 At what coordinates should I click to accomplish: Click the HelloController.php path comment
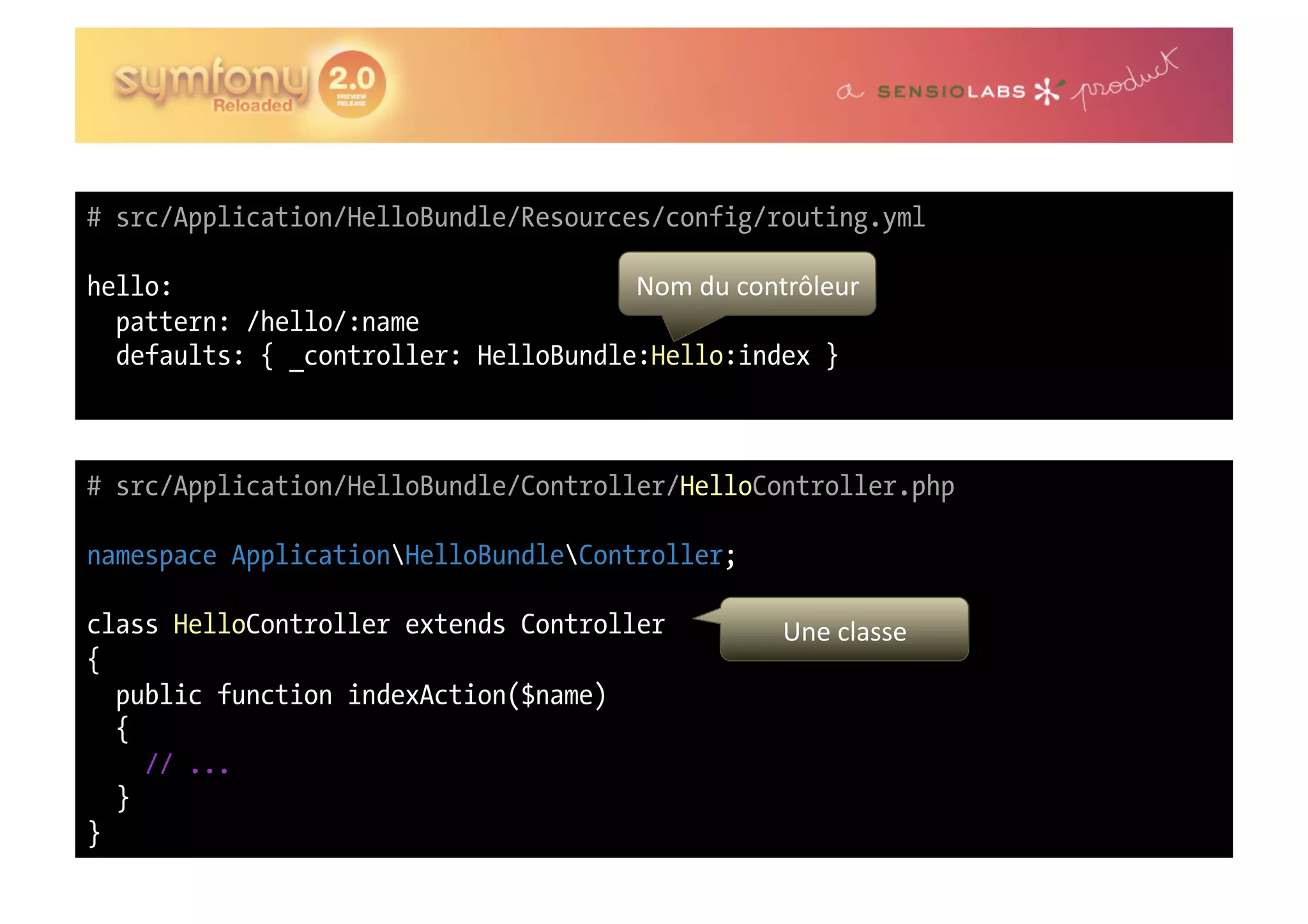521,487
